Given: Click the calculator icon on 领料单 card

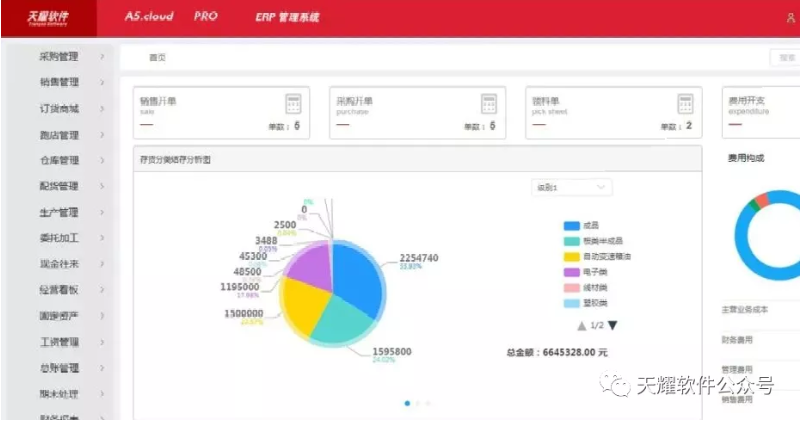Looking at the screenshot, I should pyautogui.click(x=685, y=104).
